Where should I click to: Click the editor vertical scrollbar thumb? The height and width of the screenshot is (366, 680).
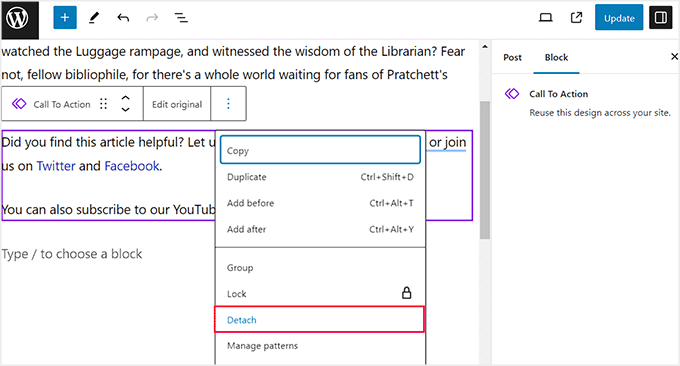[x=485, y=170]
